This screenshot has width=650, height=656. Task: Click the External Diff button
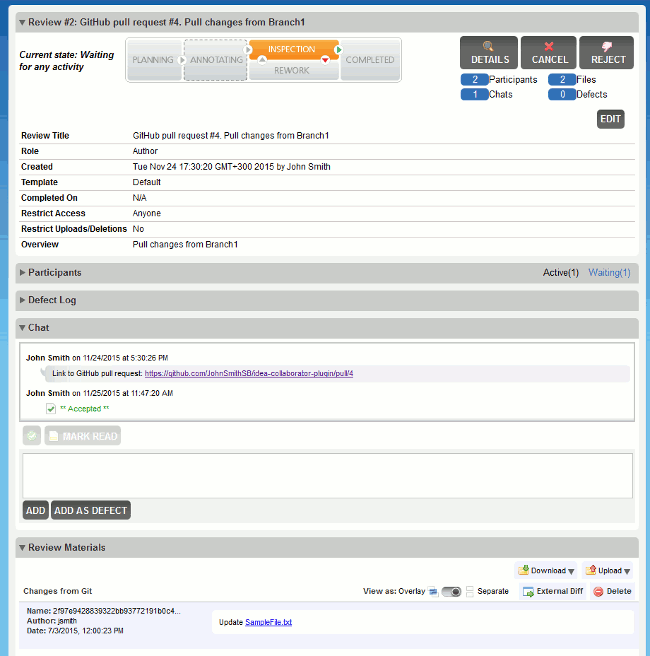[553, 591]
